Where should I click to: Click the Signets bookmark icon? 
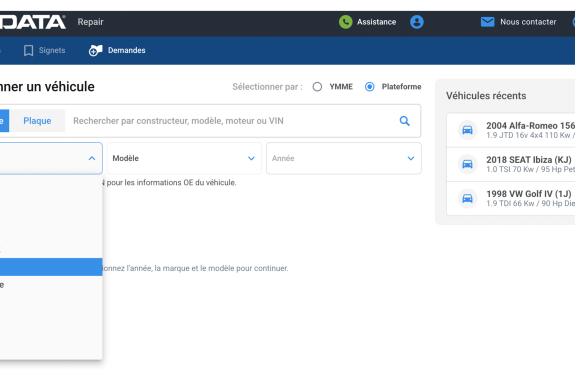tap(28, 50)
